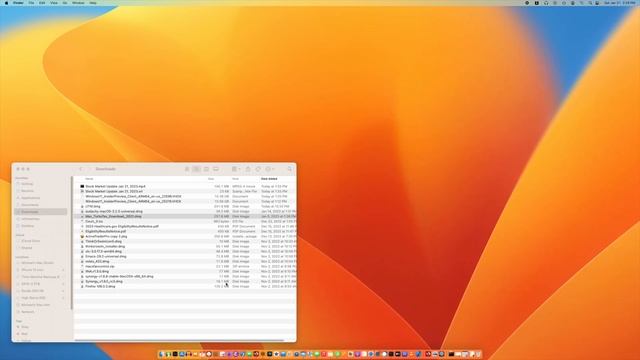Screen dimensions: 640x360
Task: Select ActiveTraderPro copy 2.pkg
Action: (106, 236)
